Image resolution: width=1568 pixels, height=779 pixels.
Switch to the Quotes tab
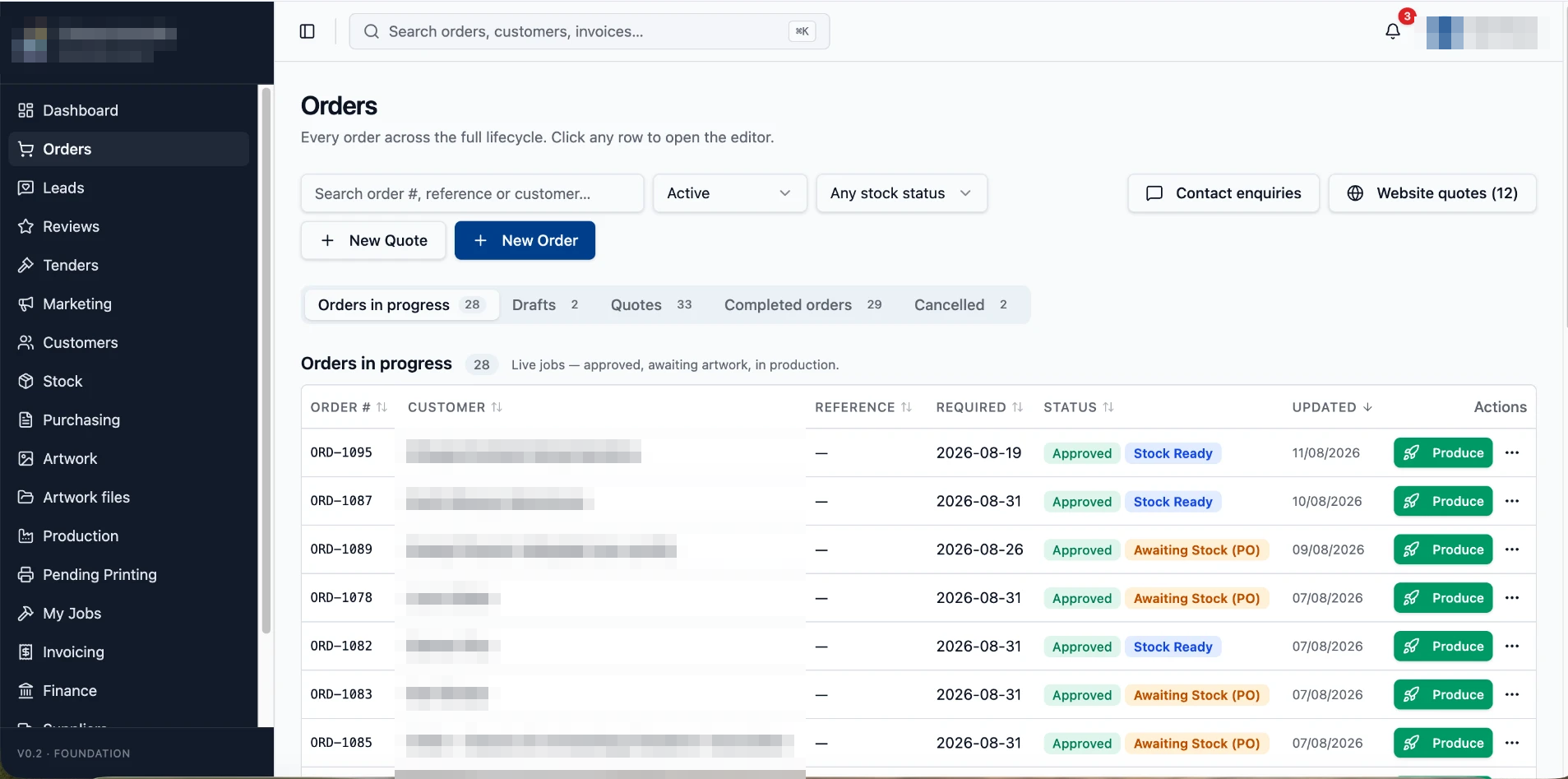click(651, 305)
